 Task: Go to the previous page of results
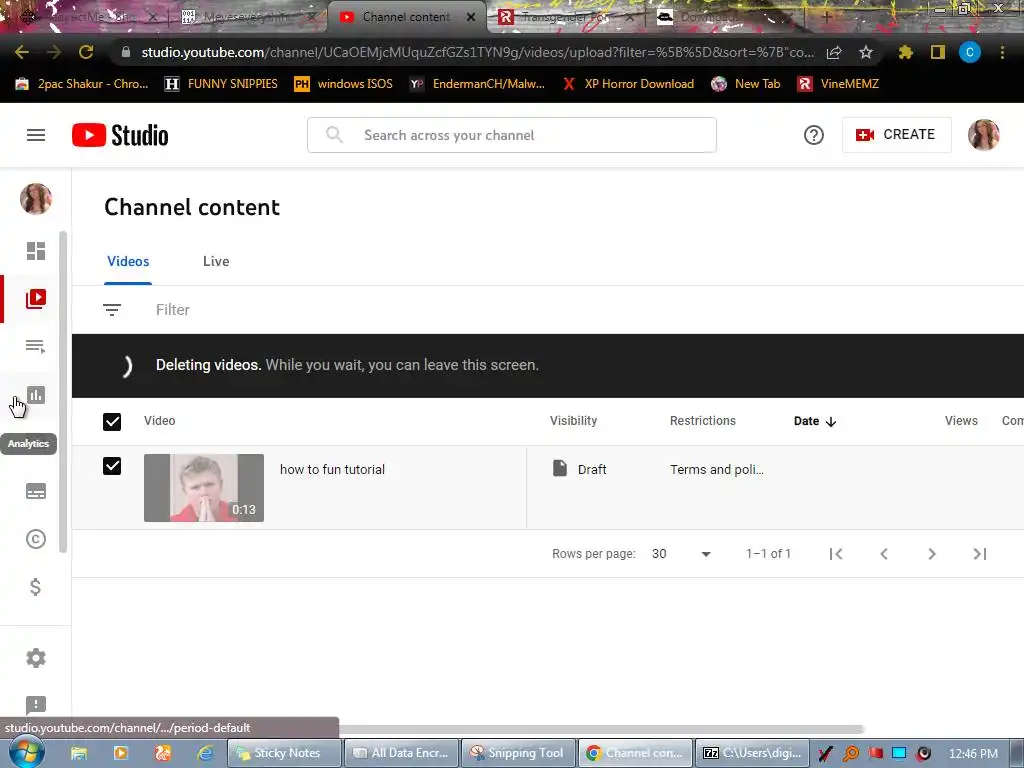(884, 554)
